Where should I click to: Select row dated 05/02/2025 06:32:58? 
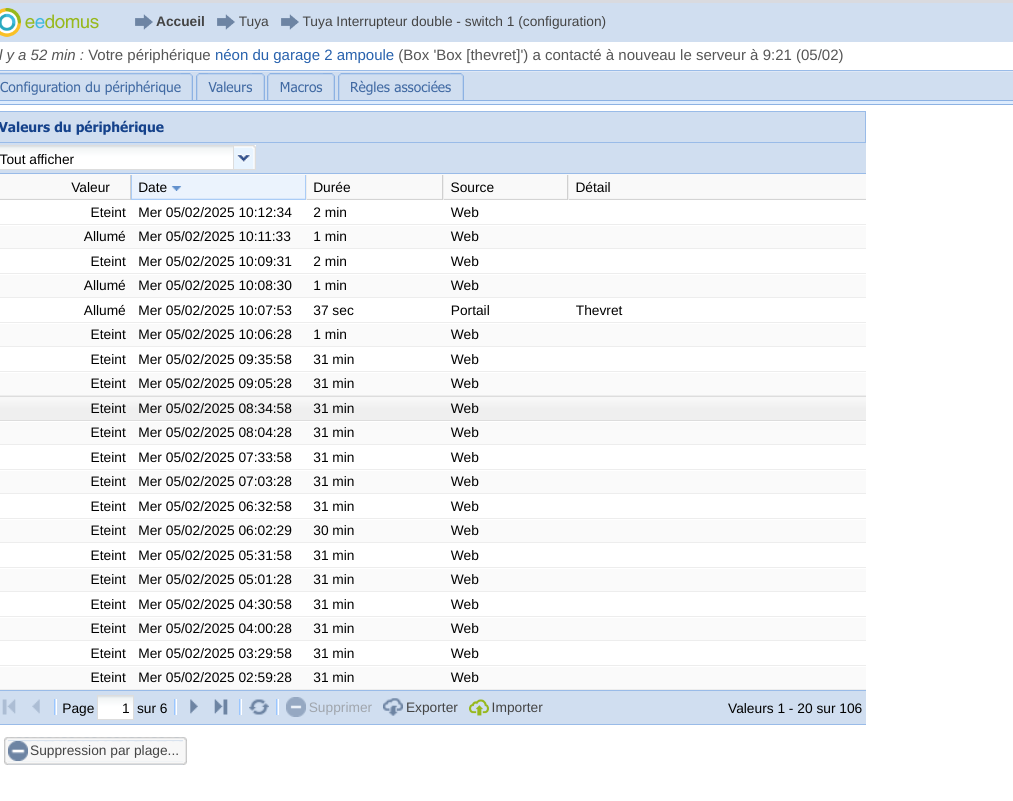click(433, 506)
